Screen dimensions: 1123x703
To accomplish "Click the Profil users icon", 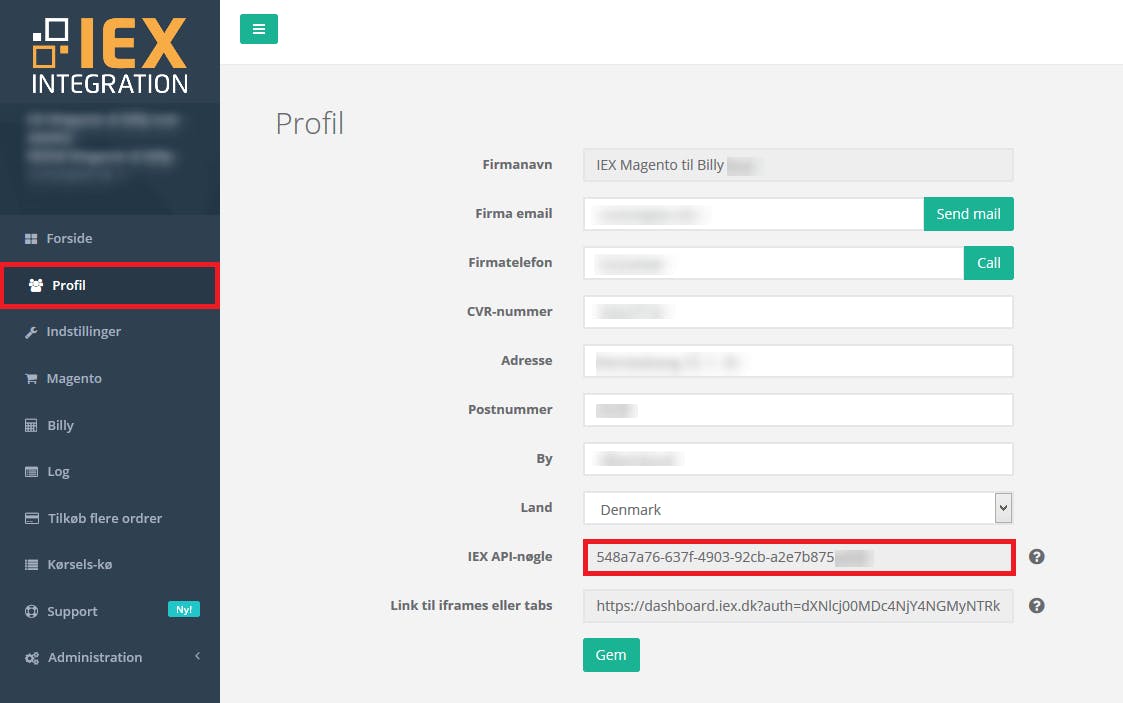I will tap(36, 285).
